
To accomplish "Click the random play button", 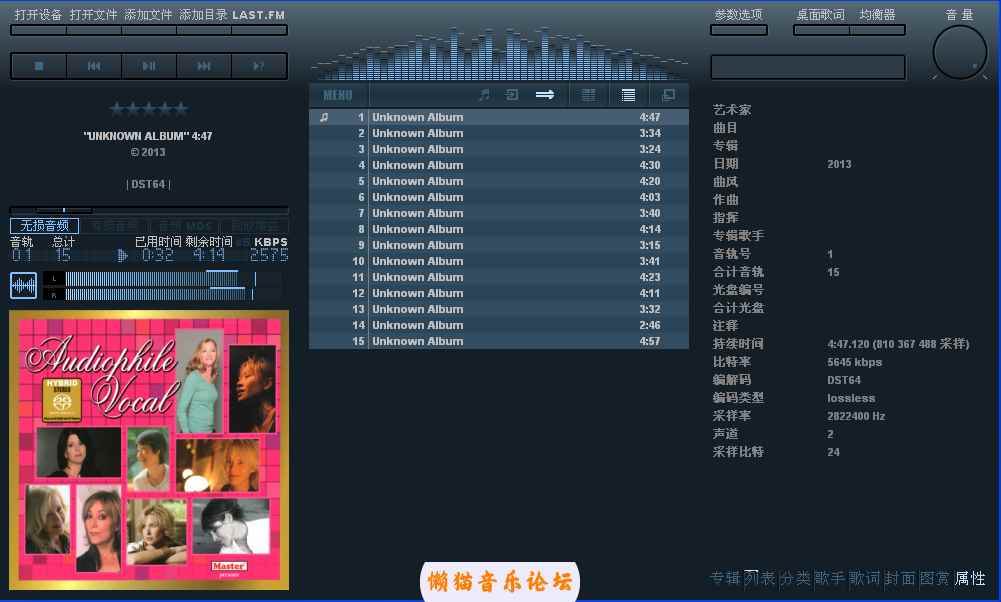I will (259, 66).
